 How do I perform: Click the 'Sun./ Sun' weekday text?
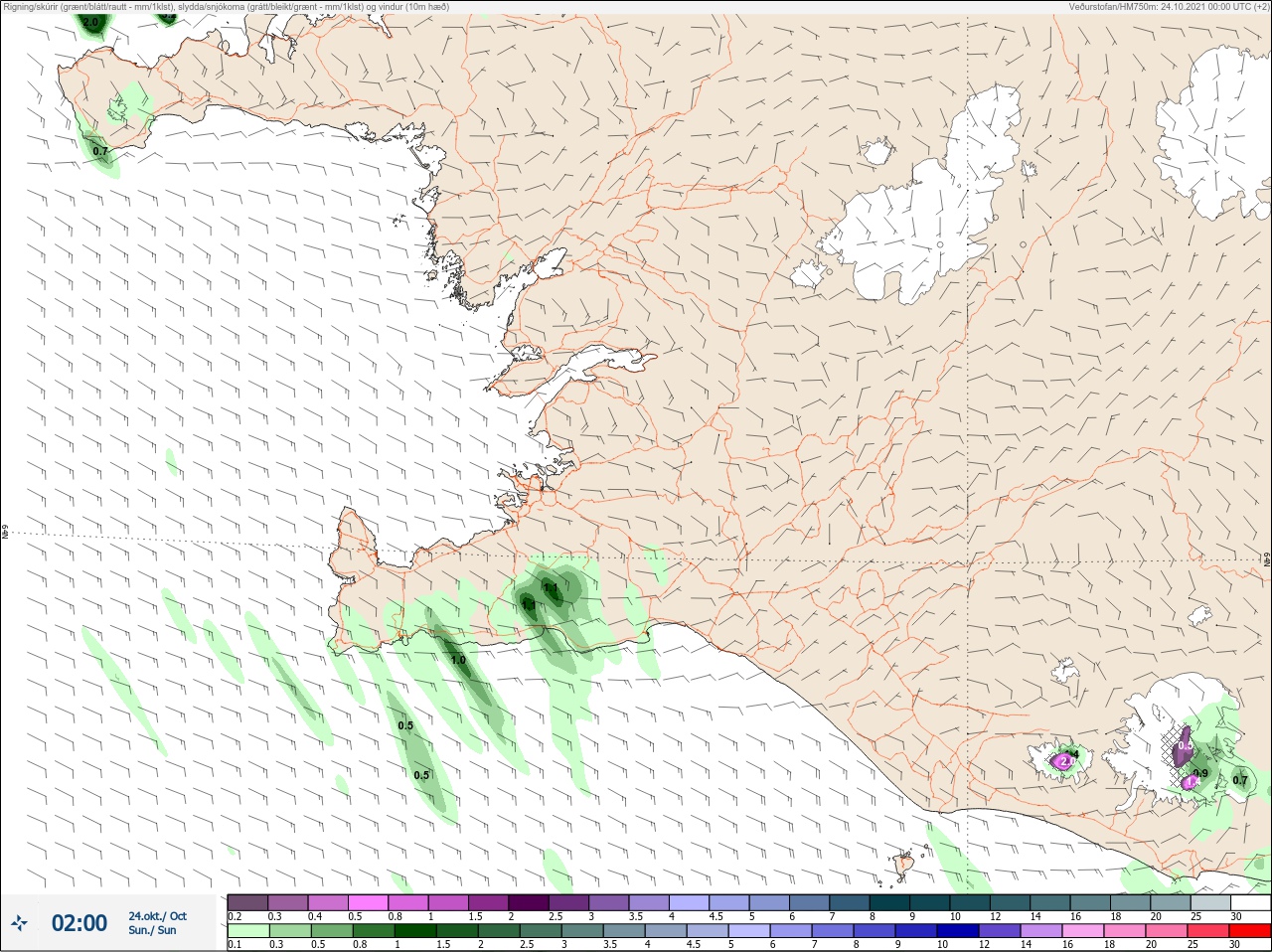pyautogui.click(x=152, y=930)
